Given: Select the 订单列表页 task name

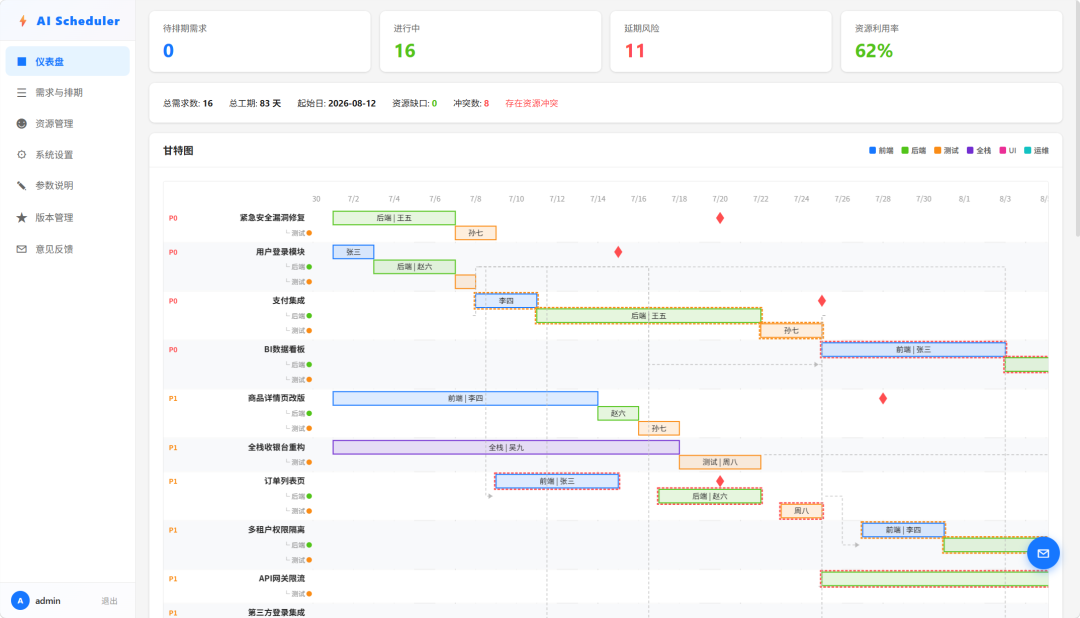Looking at the screenshot, I should 284,481.
